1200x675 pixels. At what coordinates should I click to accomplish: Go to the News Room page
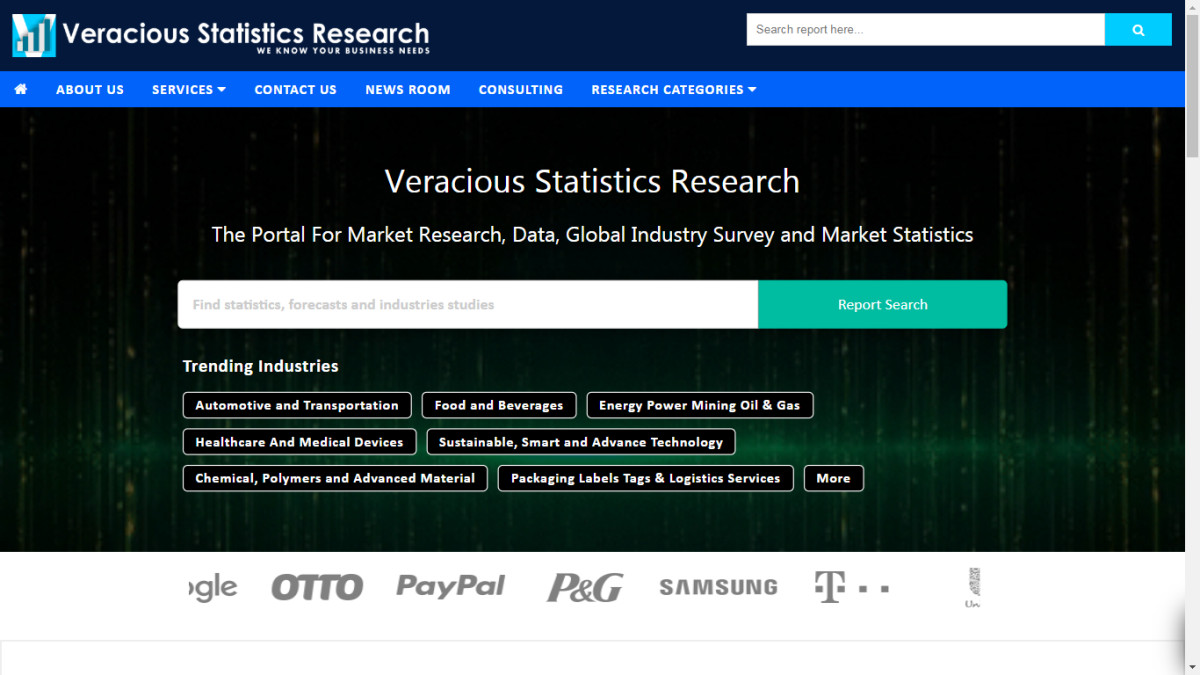click(x=407, y=89)
